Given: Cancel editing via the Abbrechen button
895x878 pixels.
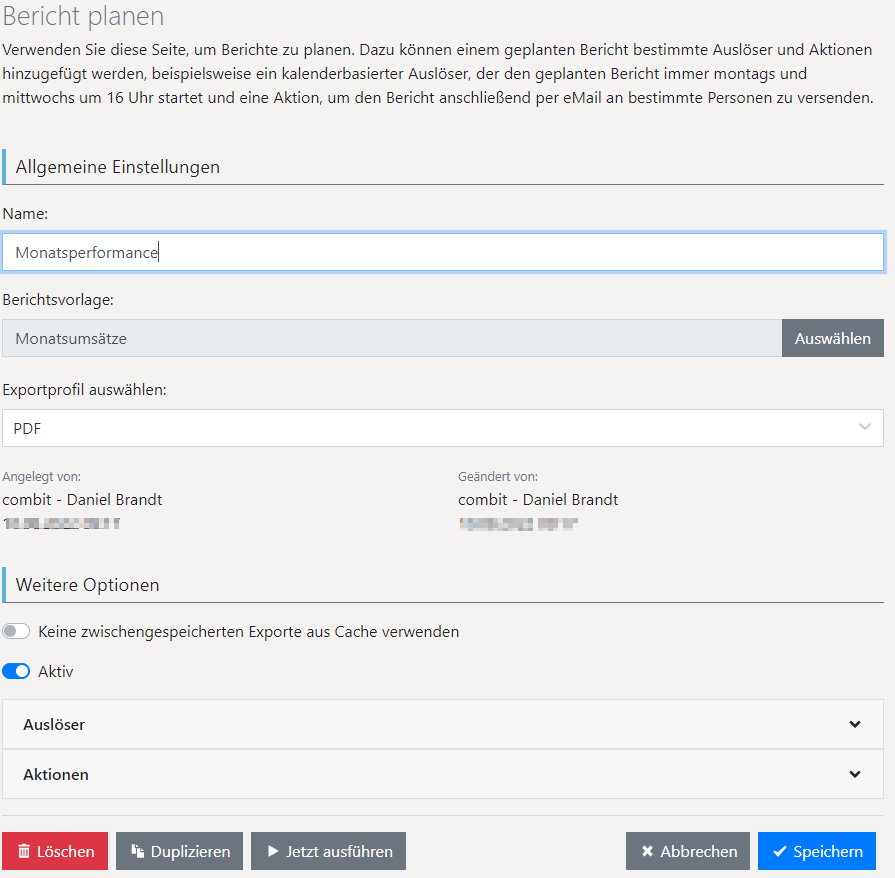Looking at the screenshot, I should tap(687, 852).
